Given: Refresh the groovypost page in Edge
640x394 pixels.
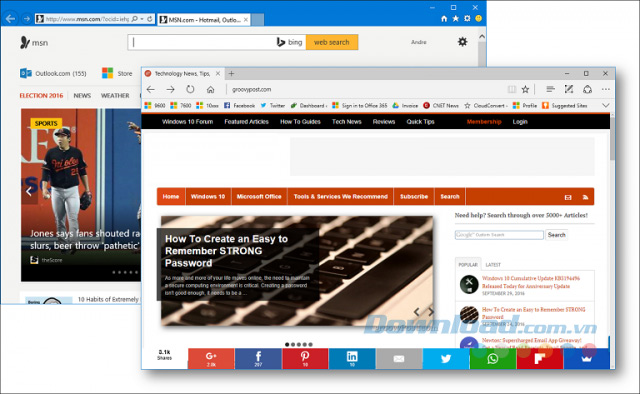Looking at the screenshot, I should coord(190,89).
